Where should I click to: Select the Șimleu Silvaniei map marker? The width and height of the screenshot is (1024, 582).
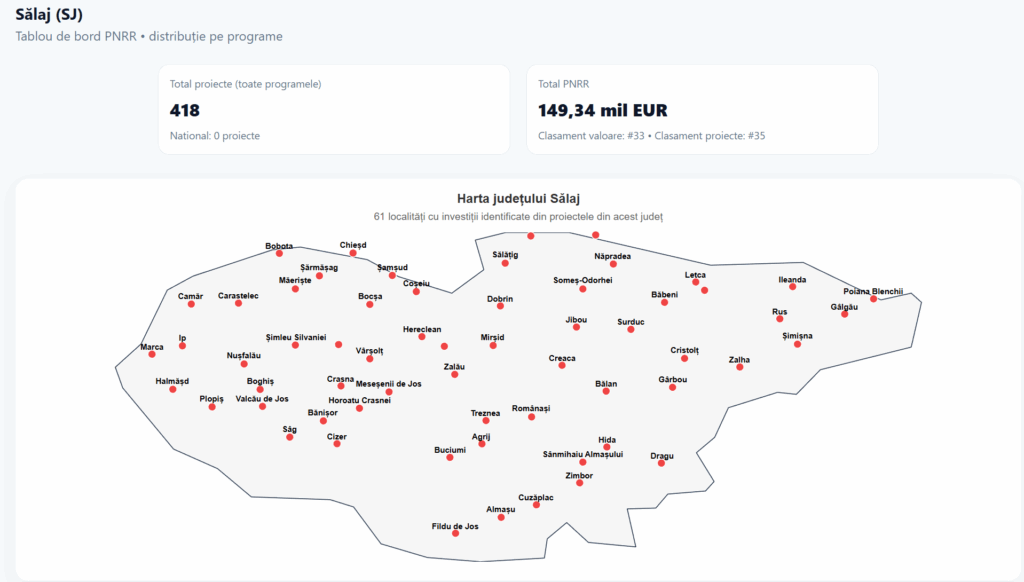295,346
